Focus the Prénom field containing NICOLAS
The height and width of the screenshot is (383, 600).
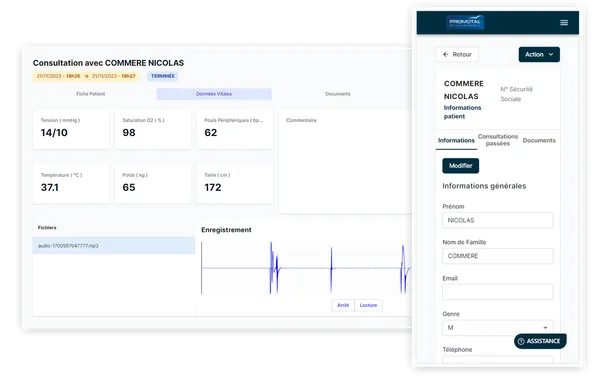coord(497,220)
